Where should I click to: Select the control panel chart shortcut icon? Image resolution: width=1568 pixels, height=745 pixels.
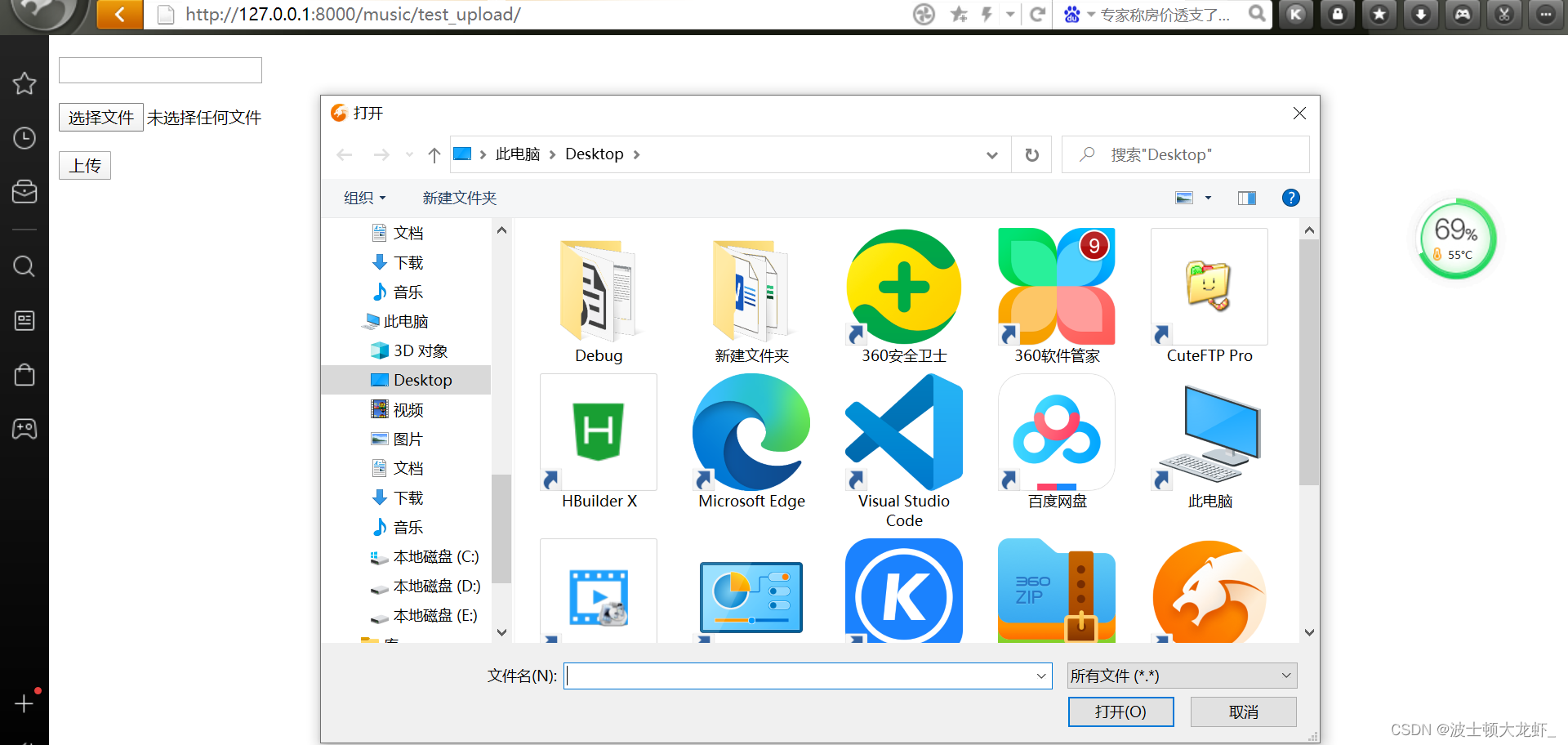coord(751,597)
